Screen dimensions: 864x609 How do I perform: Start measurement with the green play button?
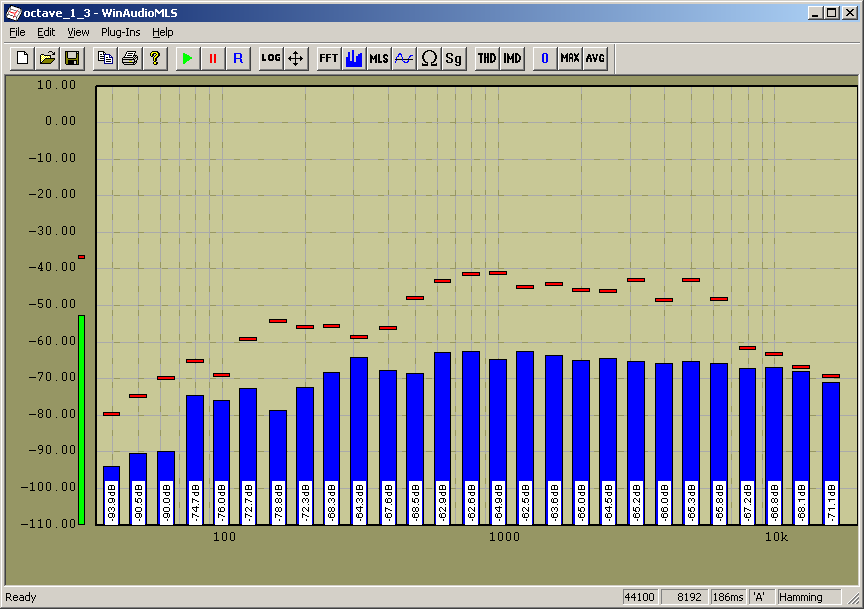tap(187, 58)
